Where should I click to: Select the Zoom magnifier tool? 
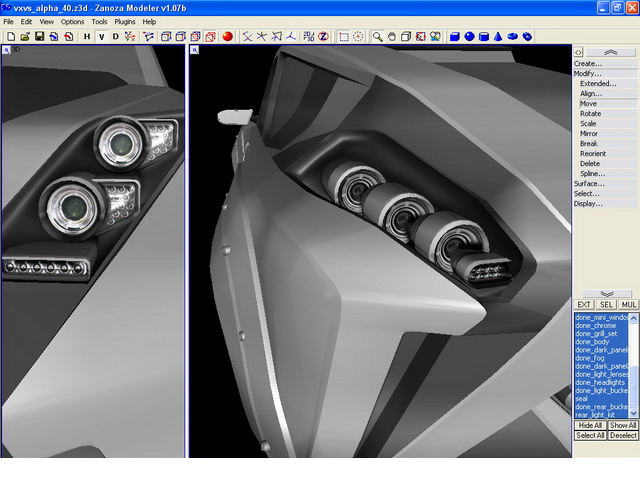378,36
